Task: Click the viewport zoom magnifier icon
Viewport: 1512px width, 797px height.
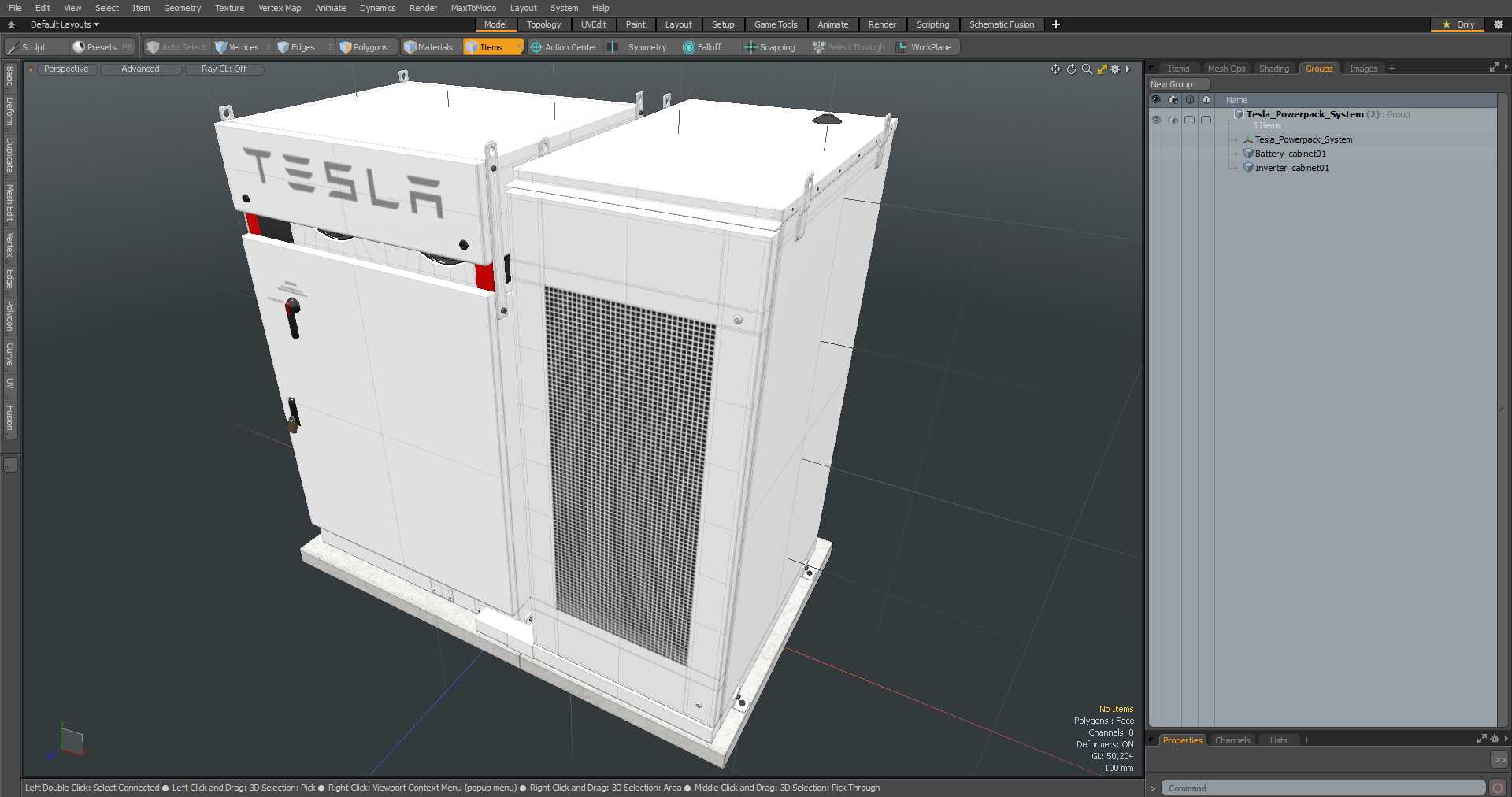Action: (x=1087, y=69)
